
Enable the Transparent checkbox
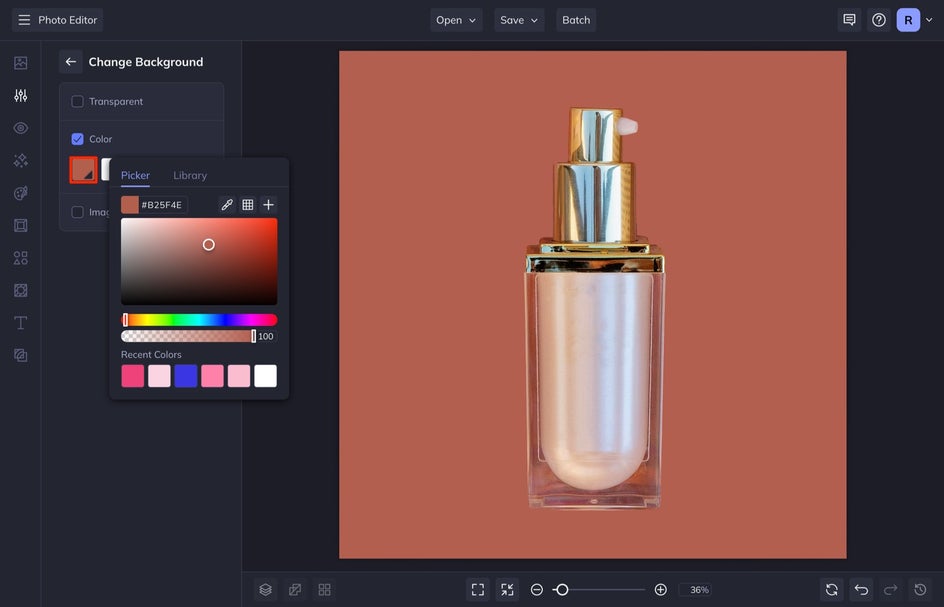[77, 102]
